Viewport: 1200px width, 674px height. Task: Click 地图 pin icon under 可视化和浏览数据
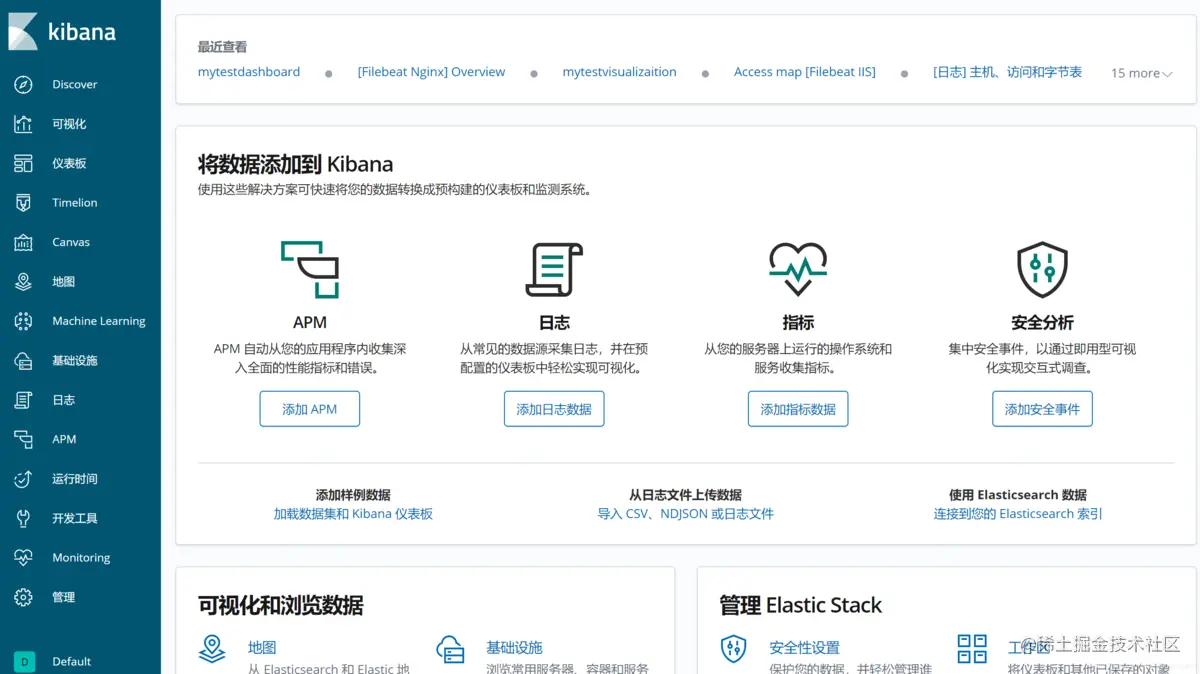click(212, 648)
